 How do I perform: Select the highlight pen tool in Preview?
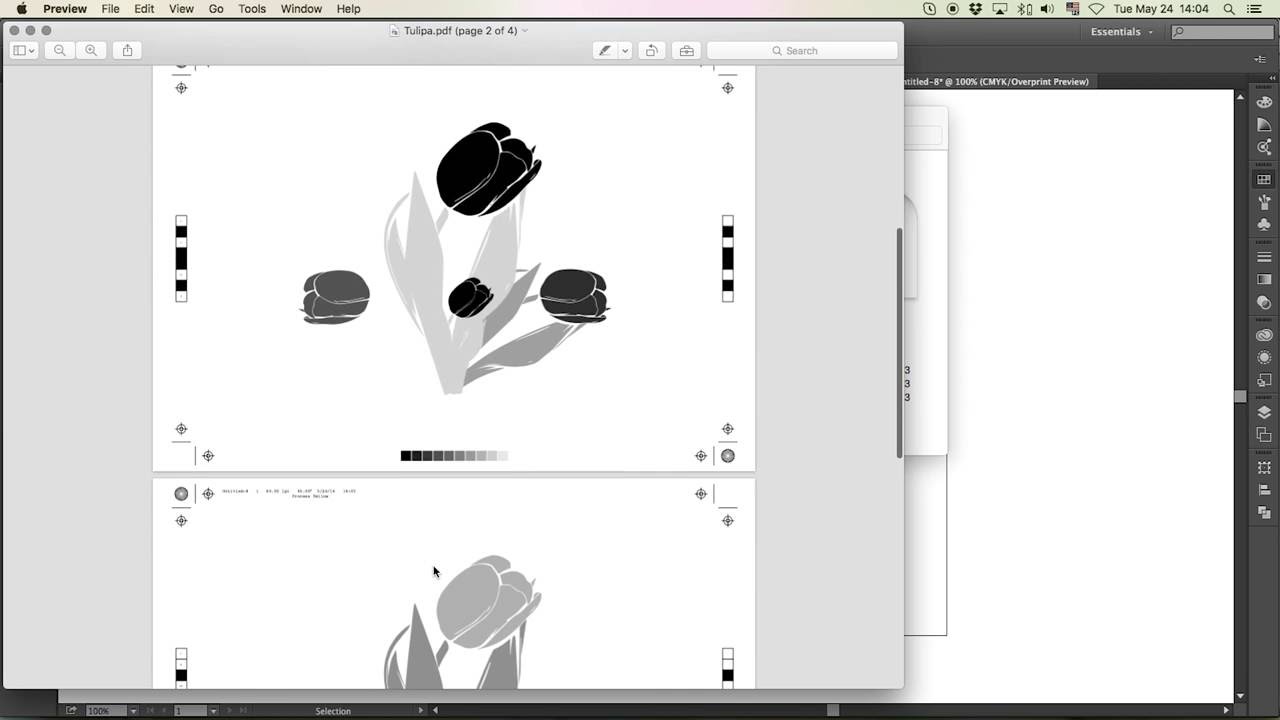(605, 50)
